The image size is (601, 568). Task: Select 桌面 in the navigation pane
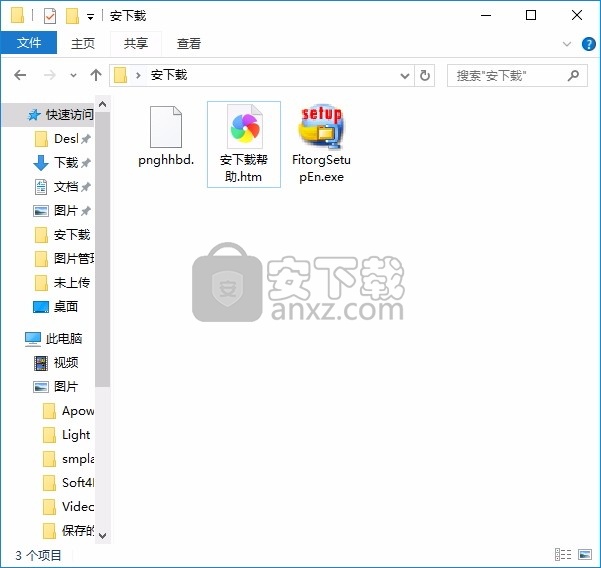point(56,307)
